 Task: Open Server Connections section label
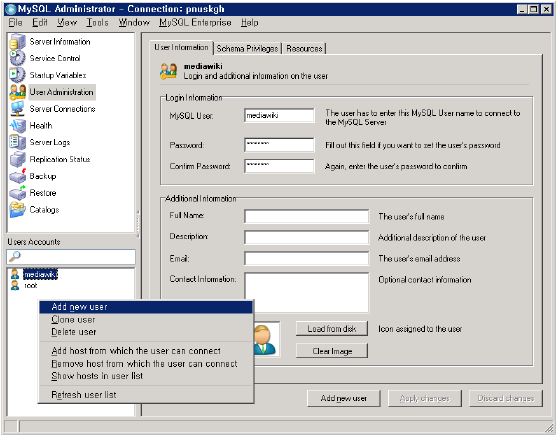click(62, 109)
